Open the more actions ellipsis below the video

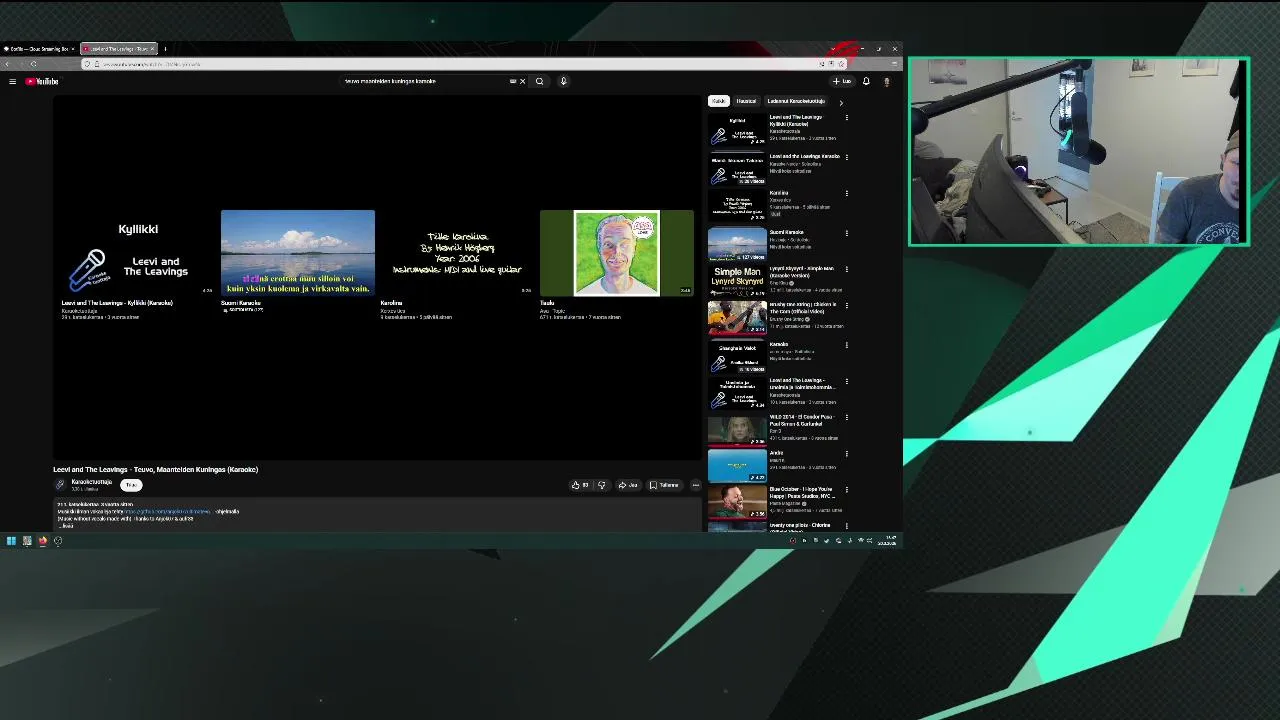point(696,485)
